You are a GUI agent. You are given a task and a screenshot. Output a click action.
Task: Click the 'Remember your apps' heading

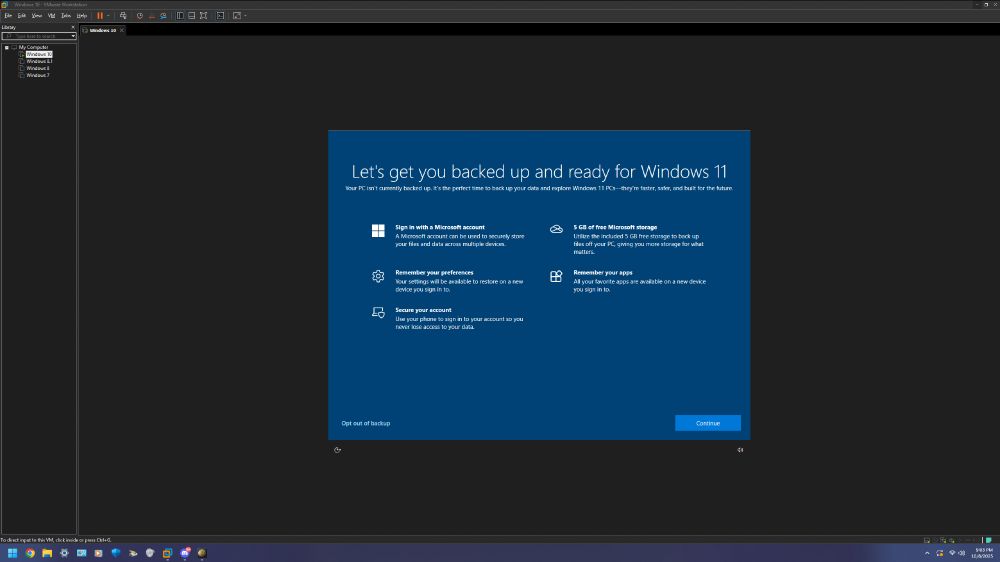click(603, 272)
